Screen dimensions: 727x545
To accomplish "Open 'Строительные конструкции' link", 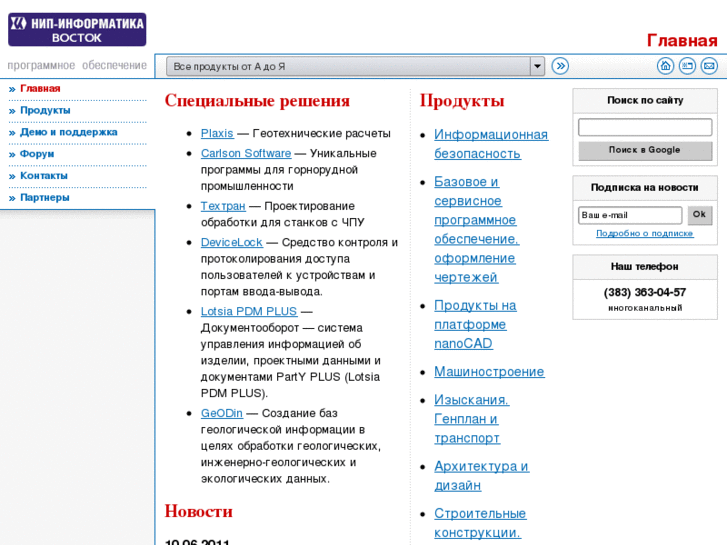I will pyautogui.click(x=480, y=523).
